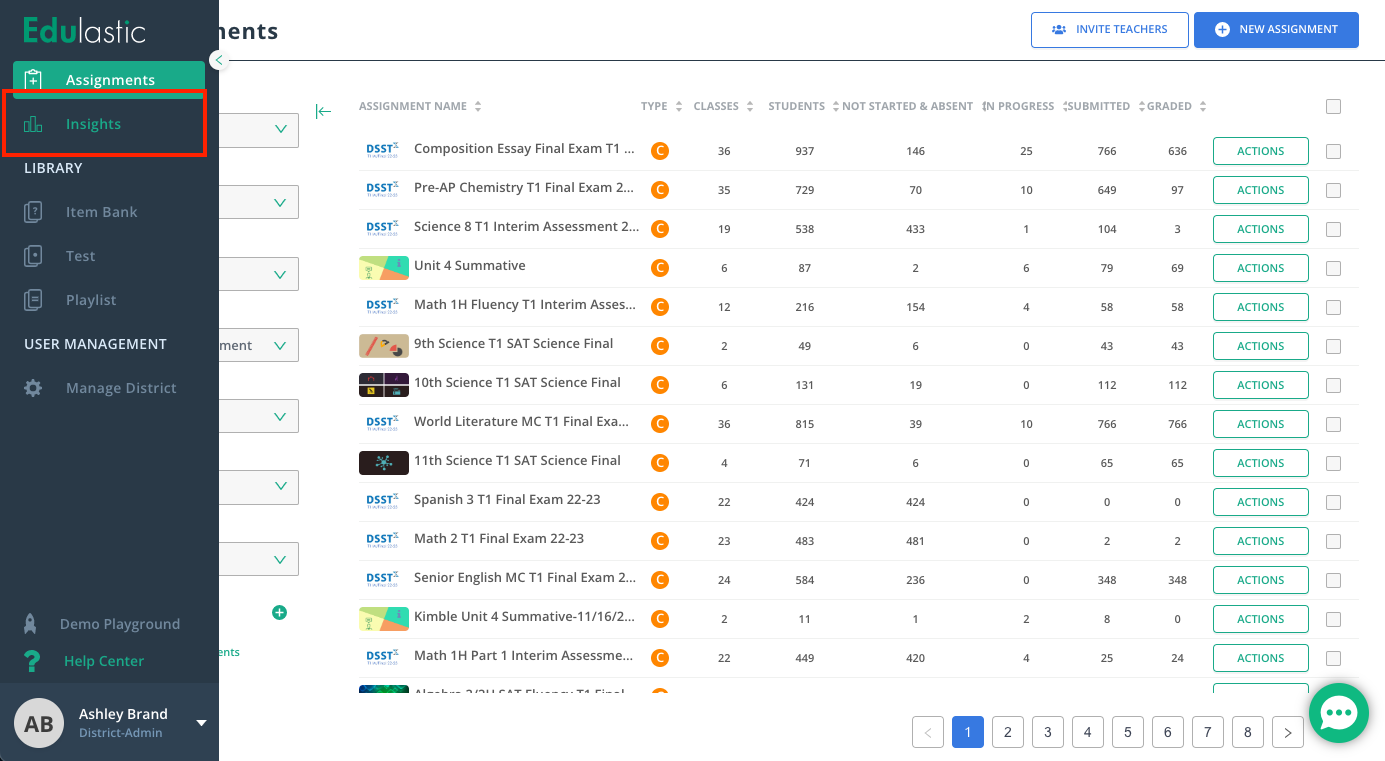This screenshot has width=1385, height=761.
Task: Open the Help Center link
Action: (x=104, y=661)
